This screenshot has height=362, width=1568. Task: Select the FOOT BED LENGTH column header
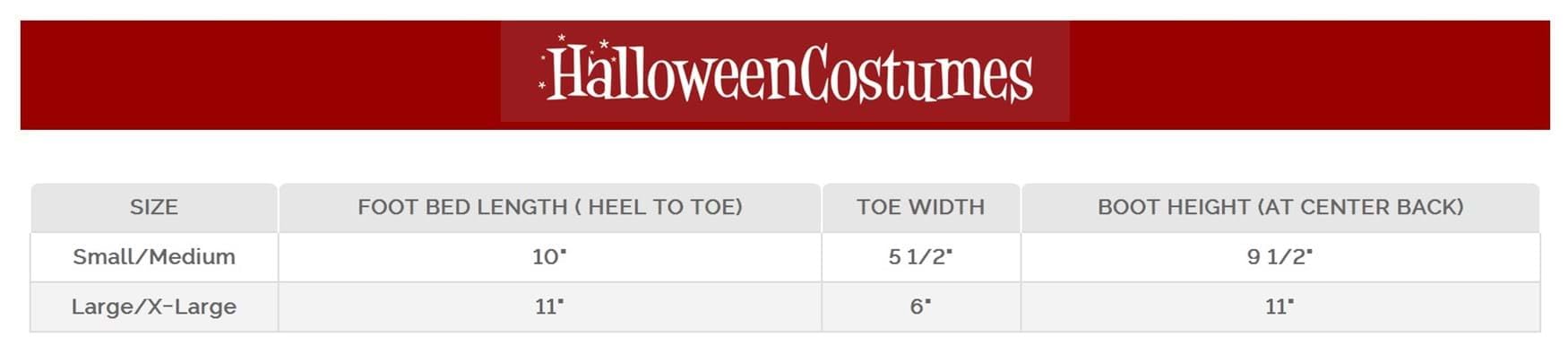[549, 207]
